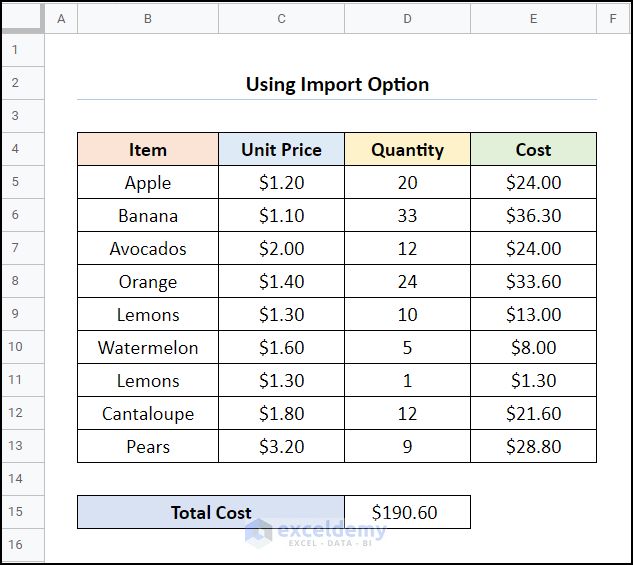Click the $33.60 cost cell for Orange
This screenshot has height=565, width=633.
click(x=533, y=282)
